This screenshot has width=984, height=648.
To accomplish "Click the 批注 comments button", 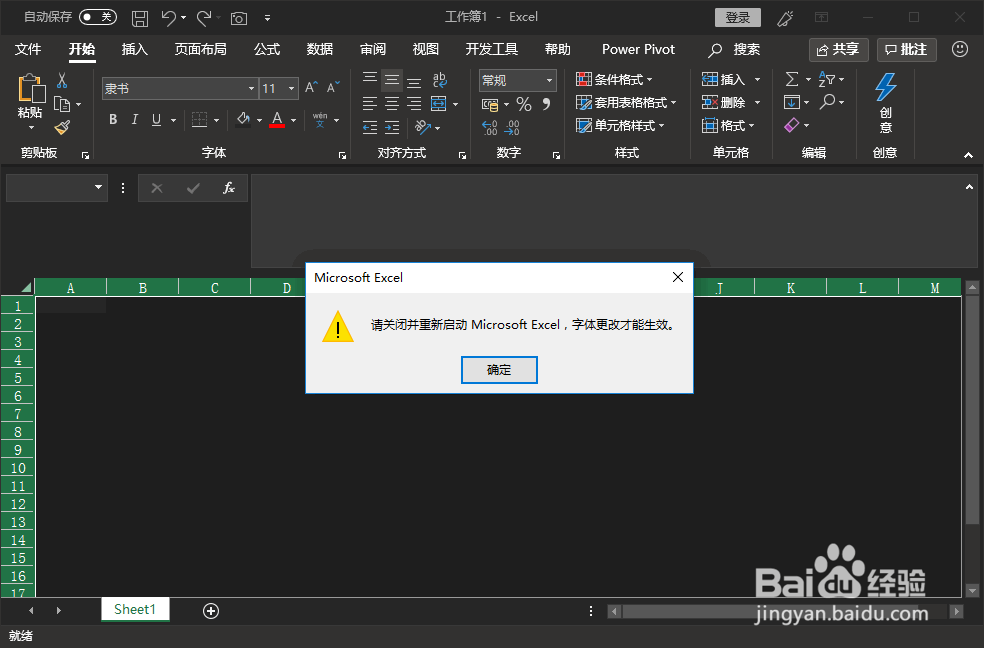I will pyautogui.click(x=906, y=50).
